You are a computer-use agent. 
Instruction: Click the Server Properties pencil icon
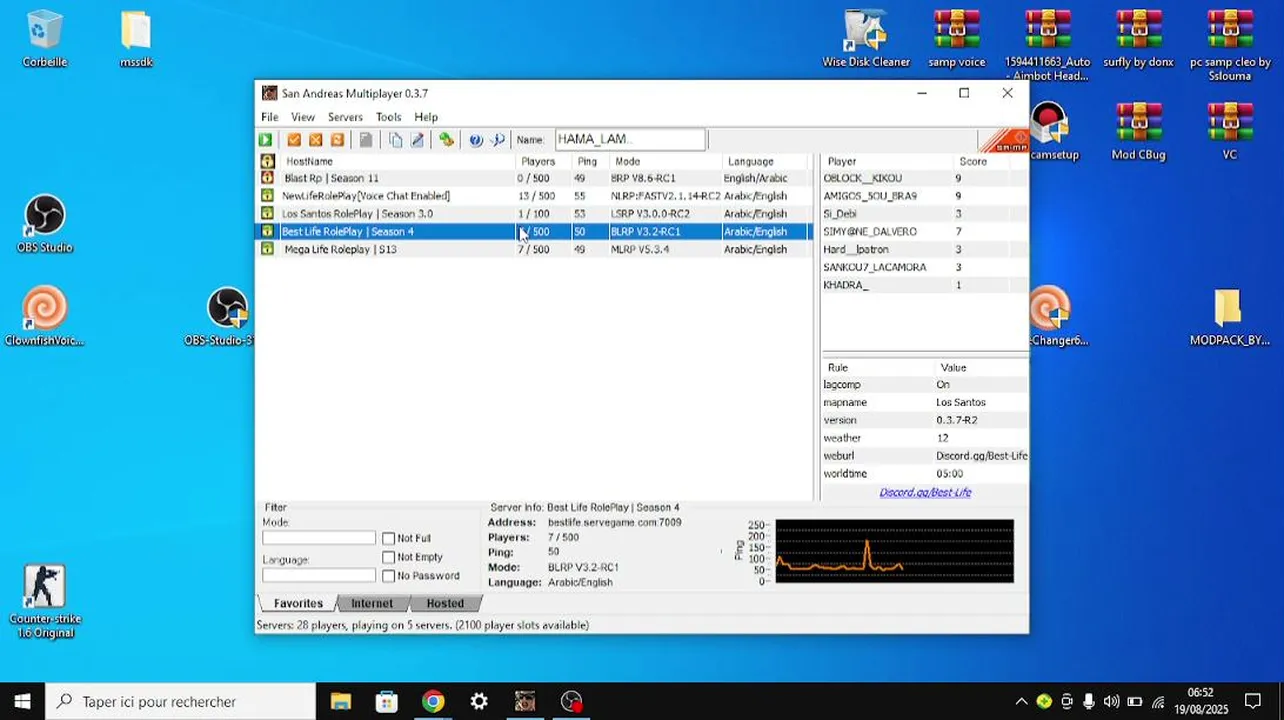(x=418, y=140)
